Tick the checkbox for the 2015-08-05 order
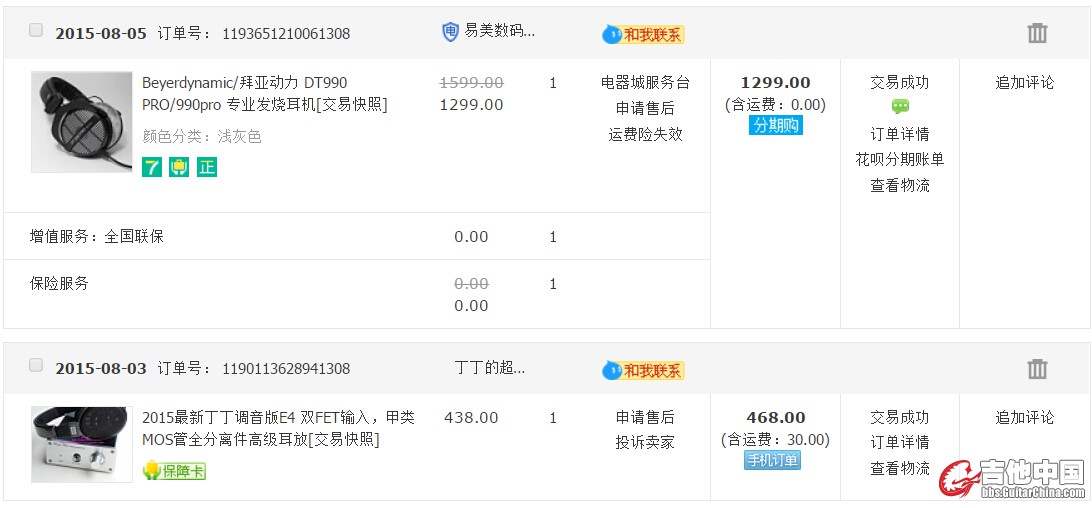 click(x=36, y=30)
